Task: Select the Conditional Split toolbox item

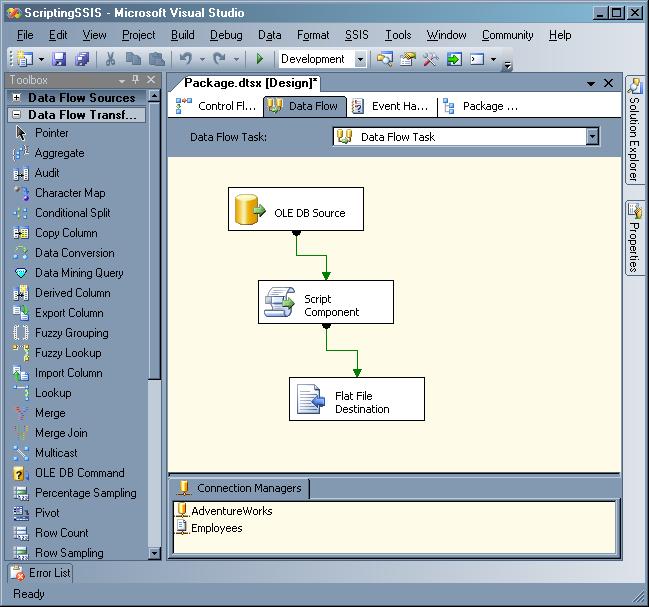Action: (x=72, y=213)
